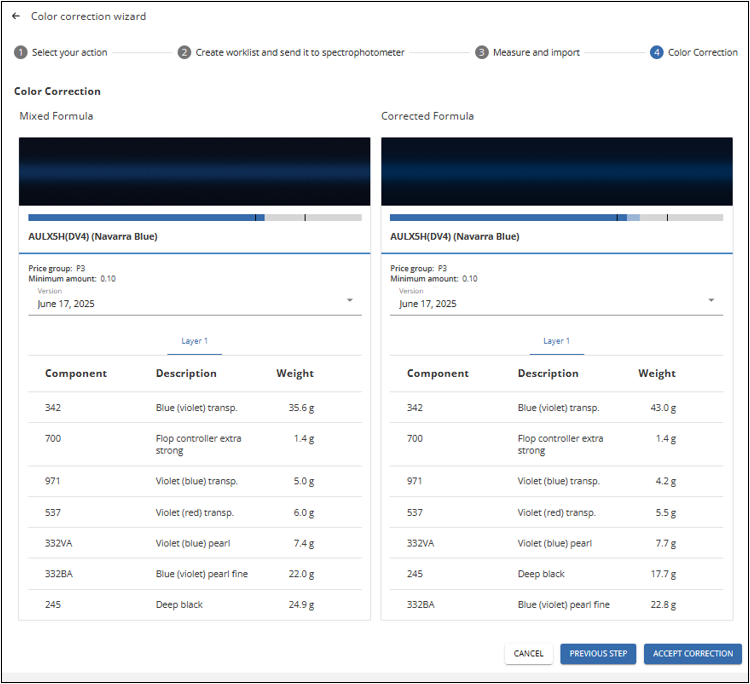Select Layer 1 tab in Corrected Formula

556,341
